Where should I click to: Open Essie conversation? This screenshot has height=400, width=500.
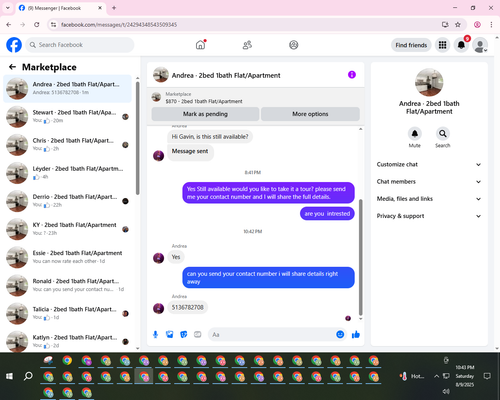[x=67, y=257]
